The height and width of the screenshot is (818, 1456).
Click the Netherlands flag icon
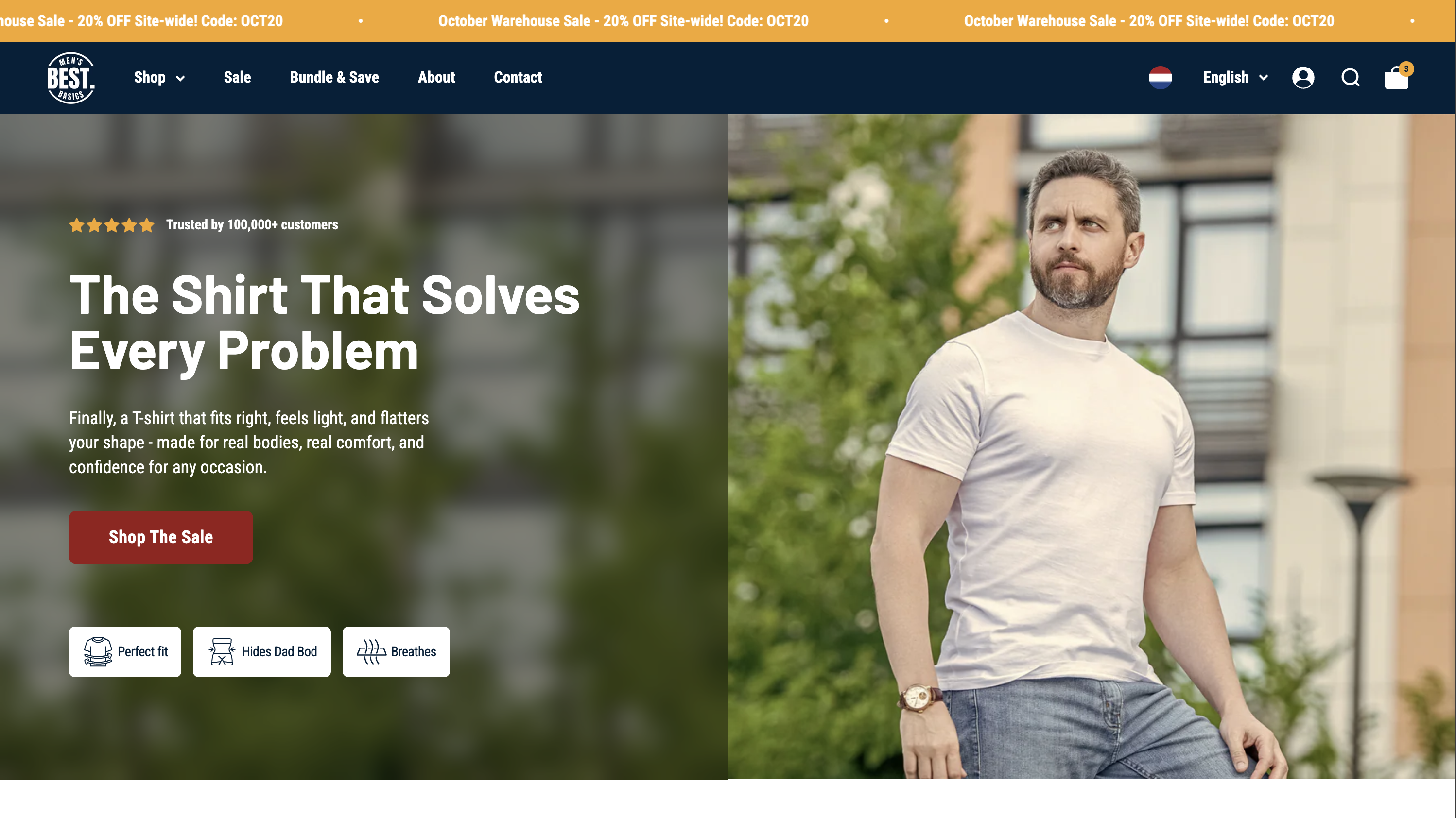[1160, 77]
